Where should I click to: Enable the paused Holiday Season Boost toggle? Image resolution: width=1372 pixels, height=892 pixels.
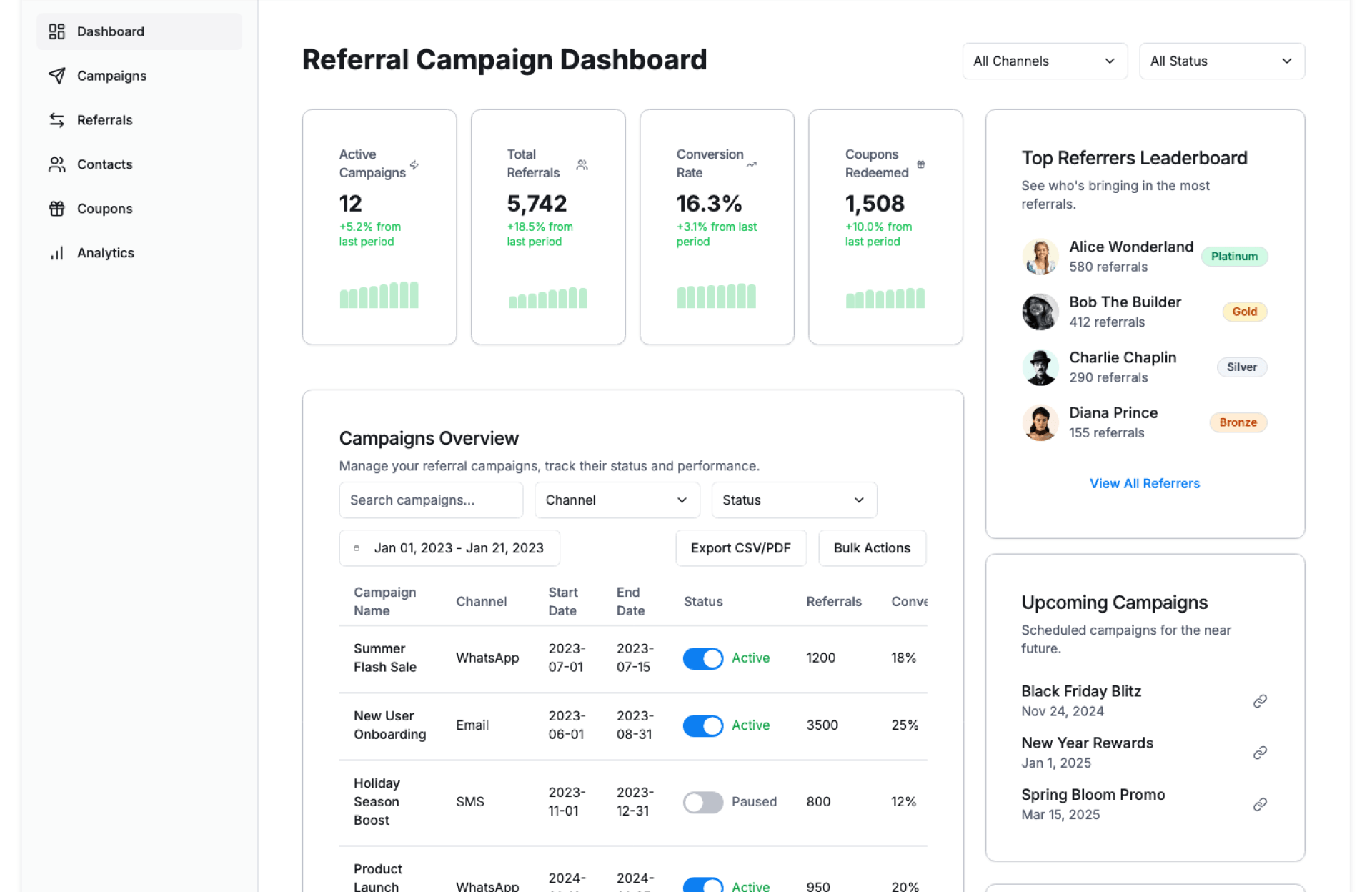click(x=702, y=802)
